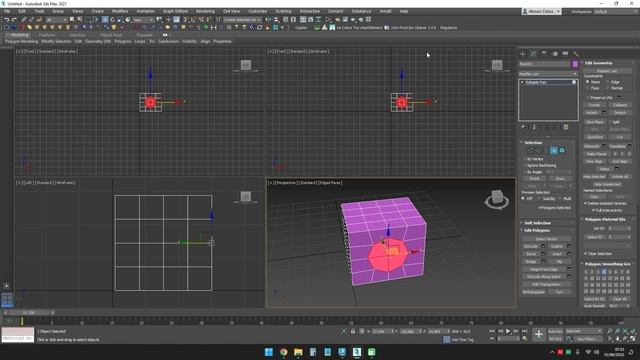
Task: Open Inset settings box beside Inset
Action: [569, 254]
